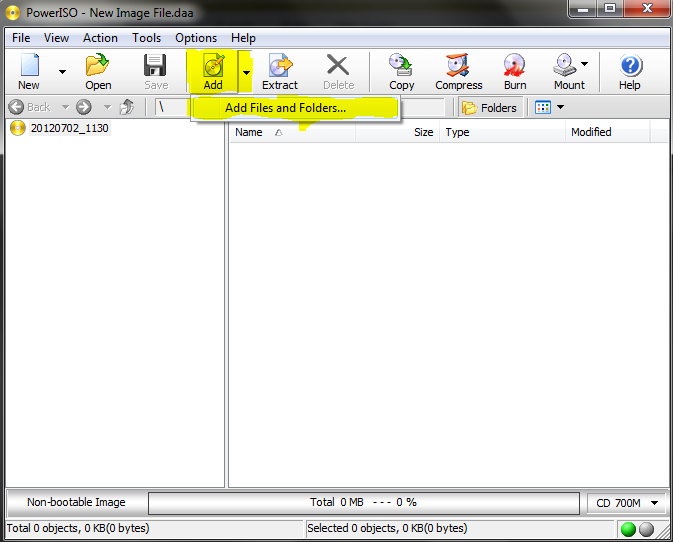Sort by the Name column header
Image resolution: width=673 pixels, height=542 pixels.
[x=292, y=132]
